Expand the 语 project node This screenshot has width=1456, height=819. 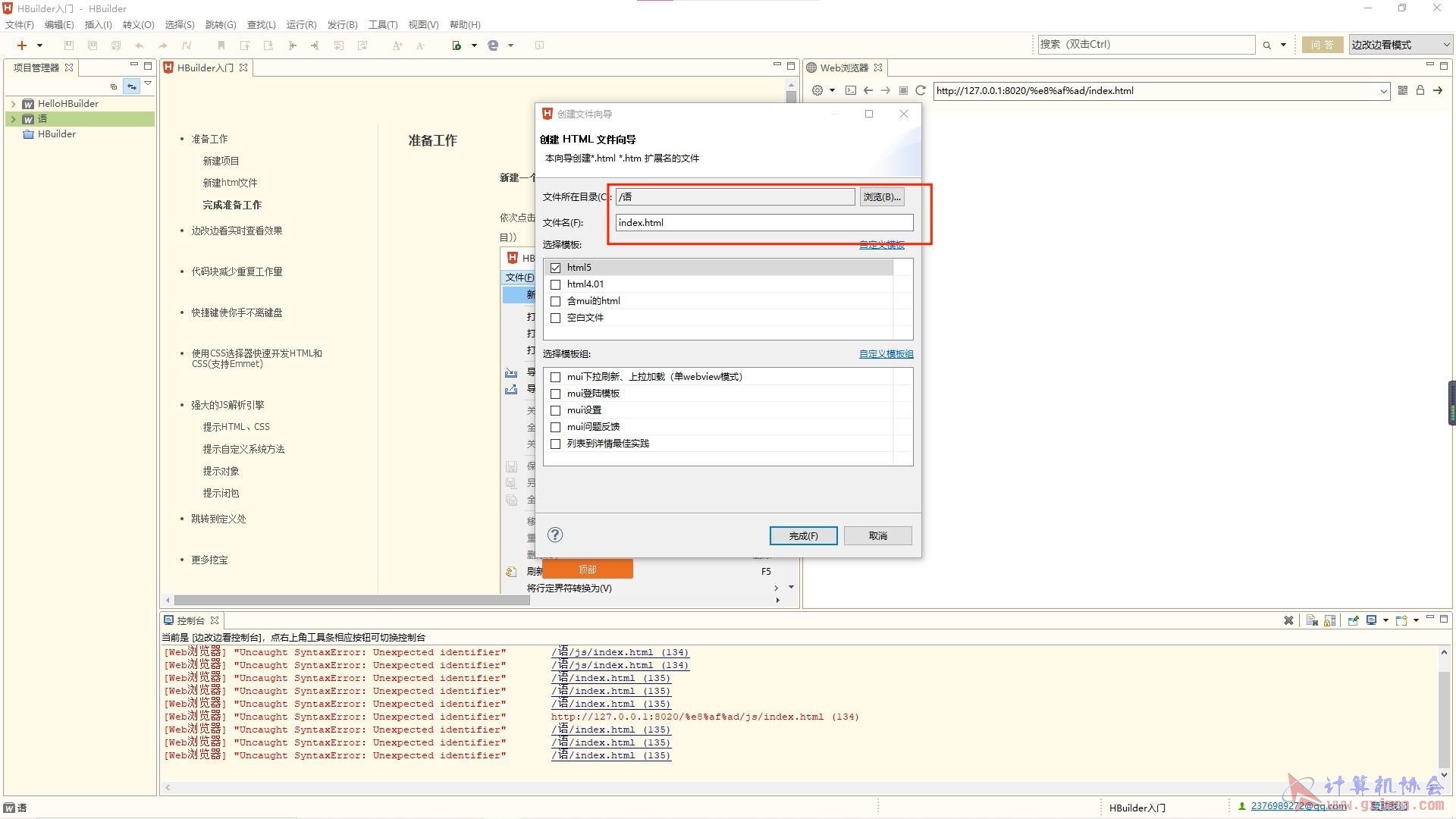[13, 119]
